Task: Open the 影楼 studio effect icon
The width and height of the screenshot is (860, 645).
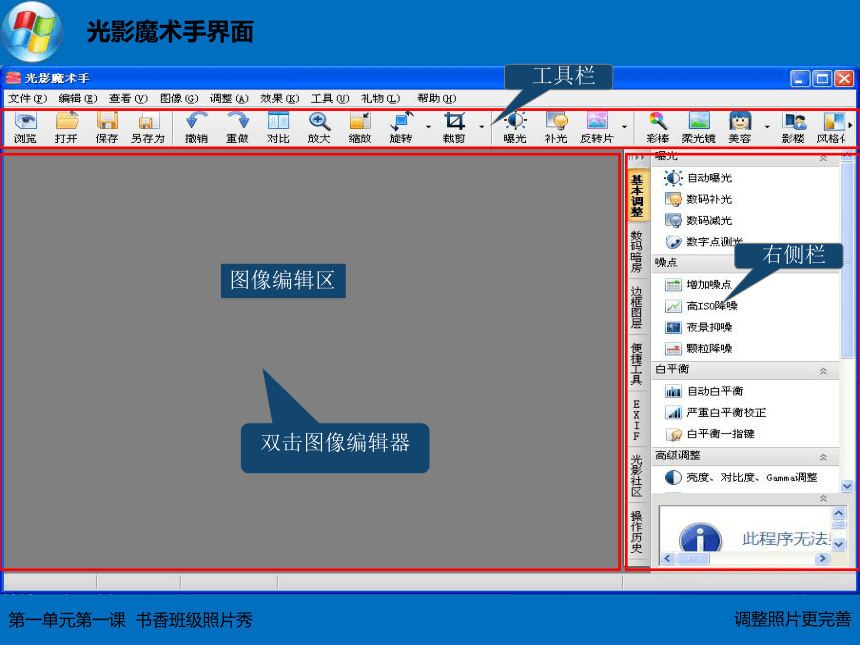Action: 794,127
